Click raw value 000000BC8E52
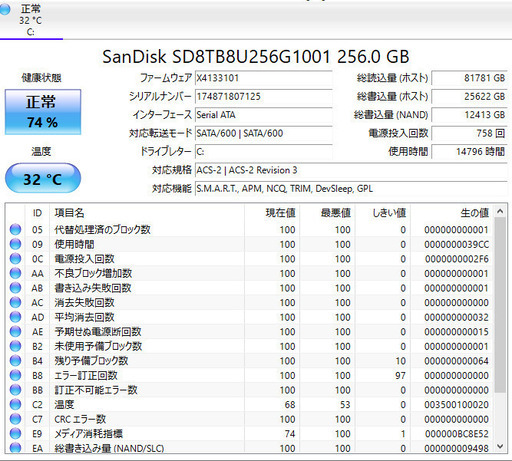 (x=456, y=434)
